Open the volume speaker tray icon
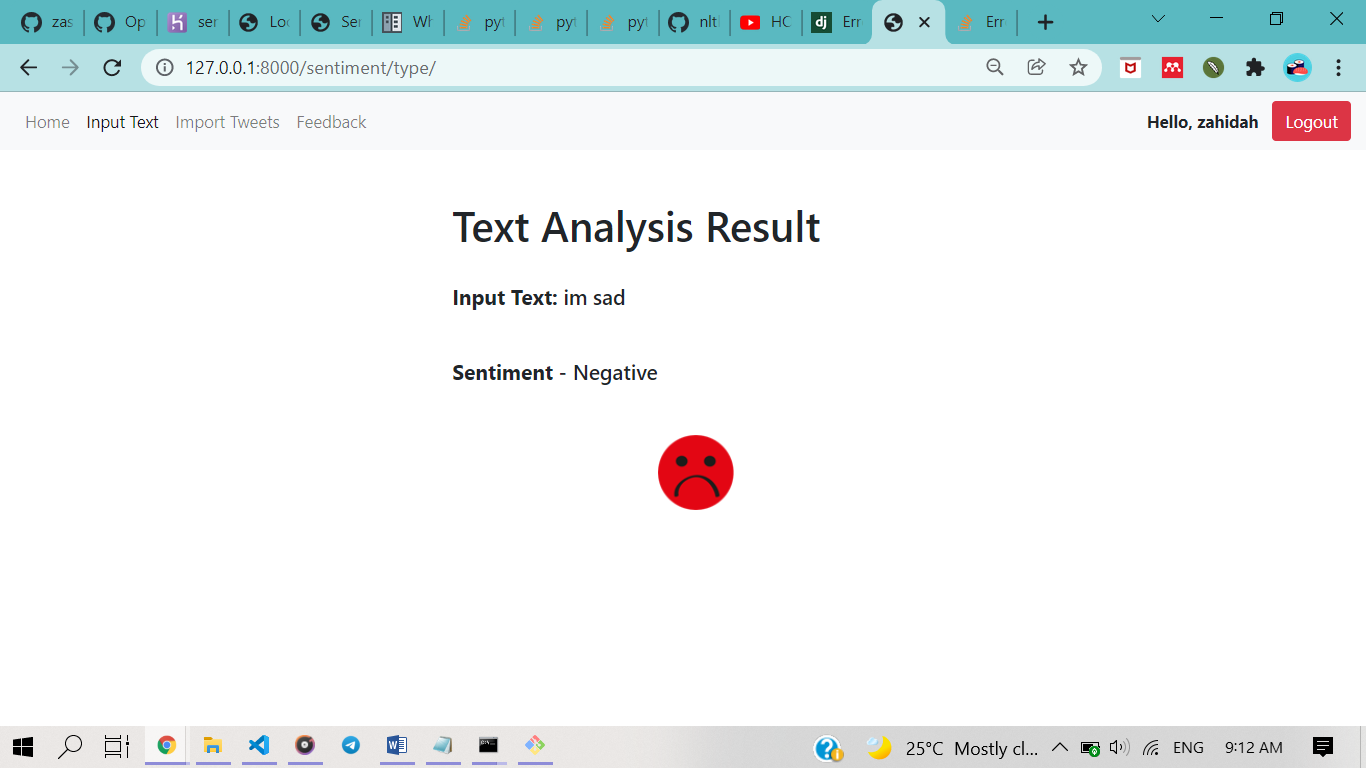Screen dimensions: 1366x768 pyautogui.click(x=1119, y=747)
